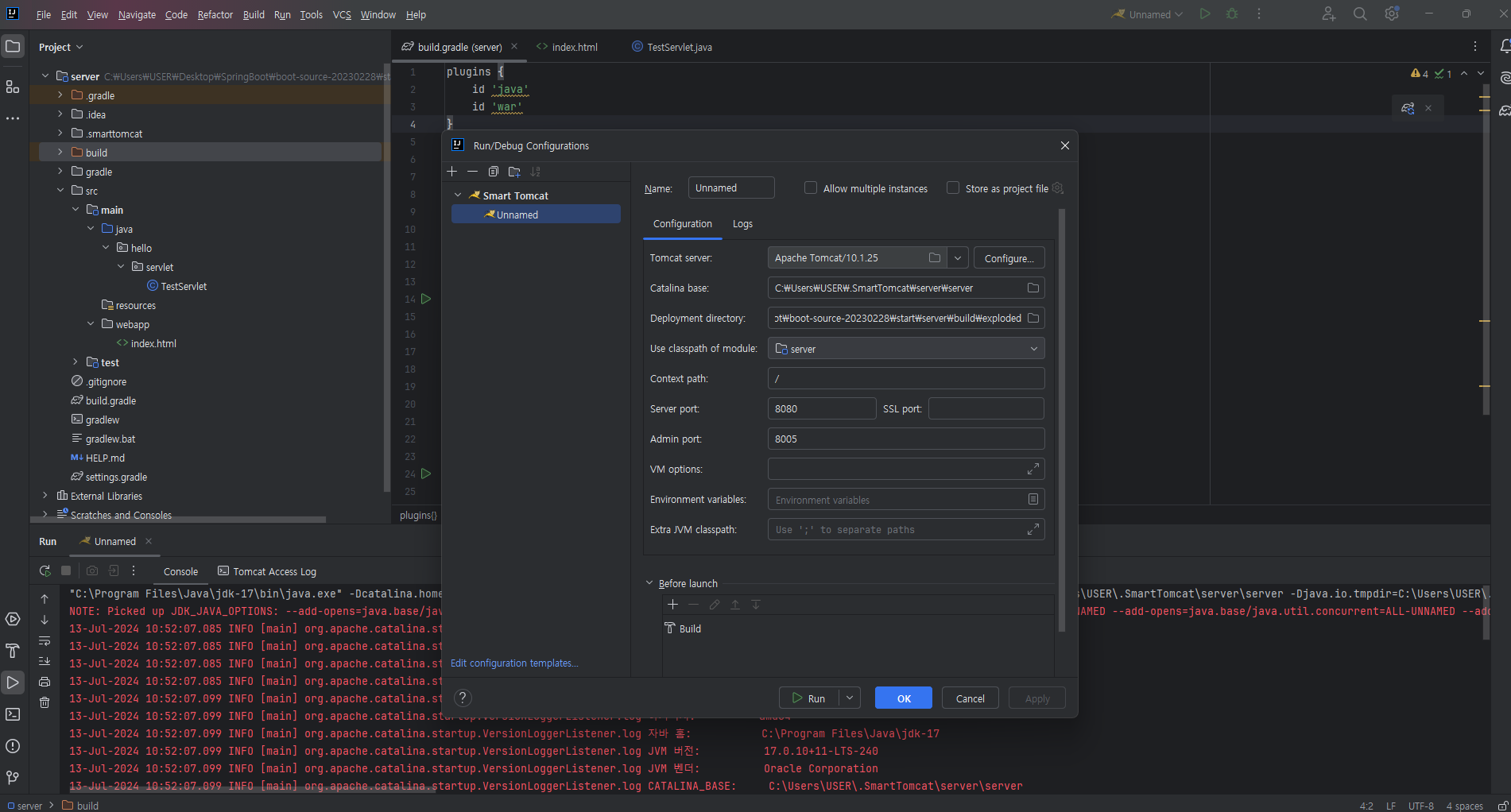Open Run tool window icon
This screenshot has width=1511, height=812.
pyautogui.click(x=13, y=682)
